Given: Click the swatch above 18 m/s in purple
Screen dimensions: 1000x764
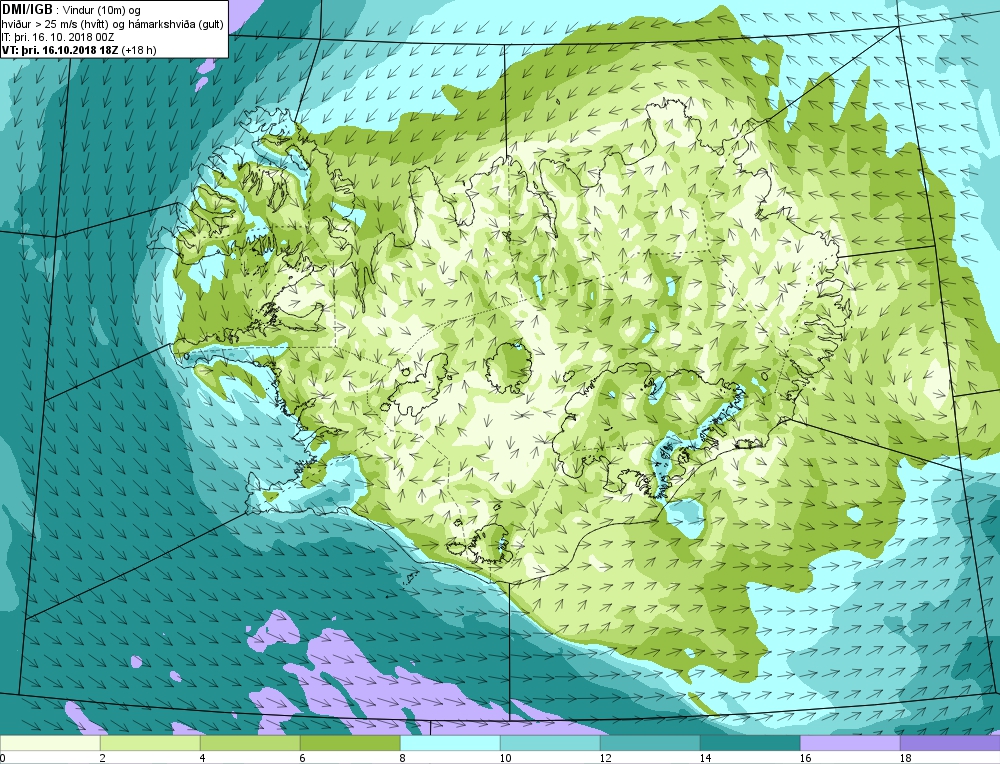Looking at the screenshot, I should [950, 743].
